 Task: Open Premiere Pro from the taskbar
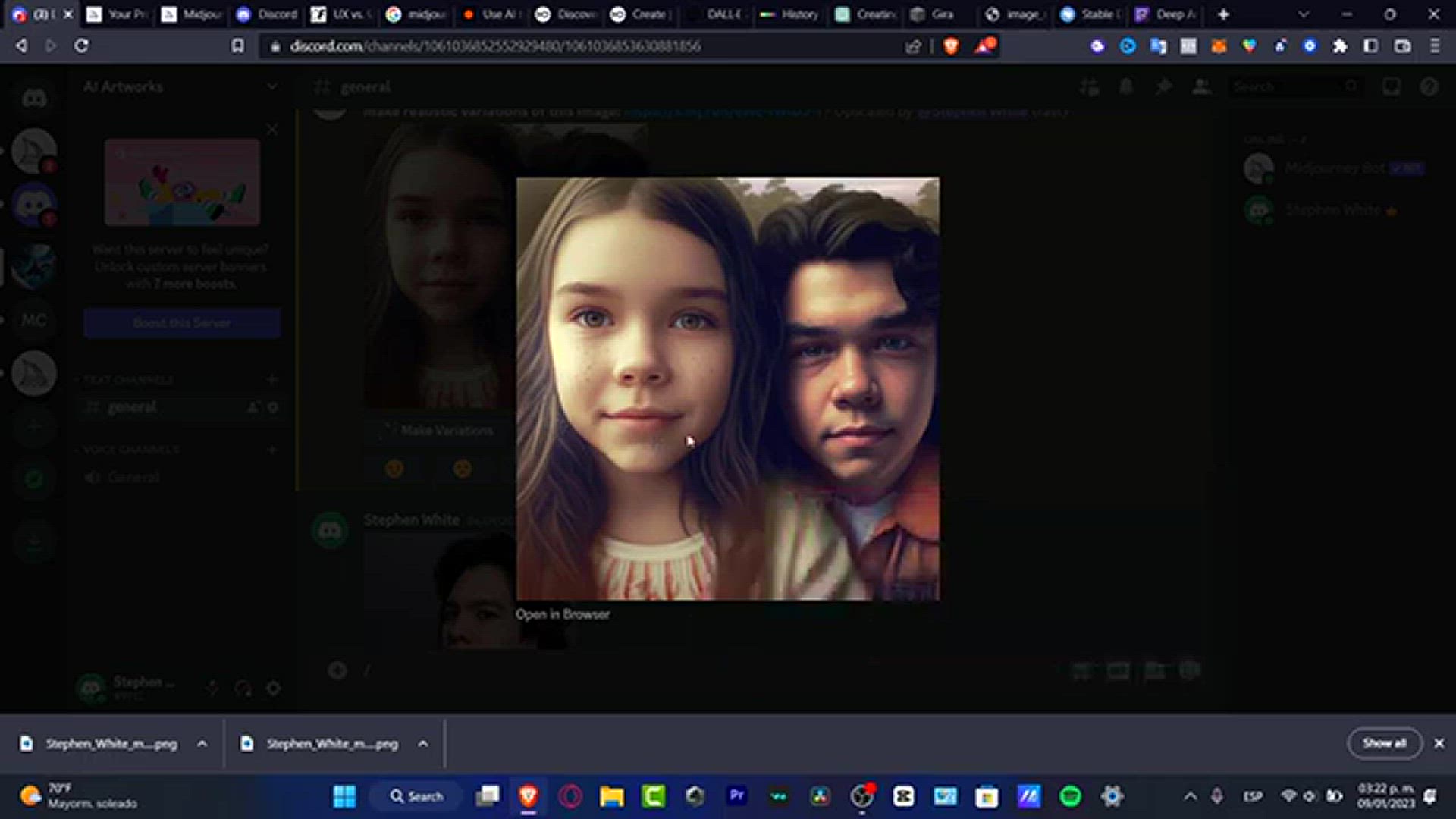click(736, 796)
